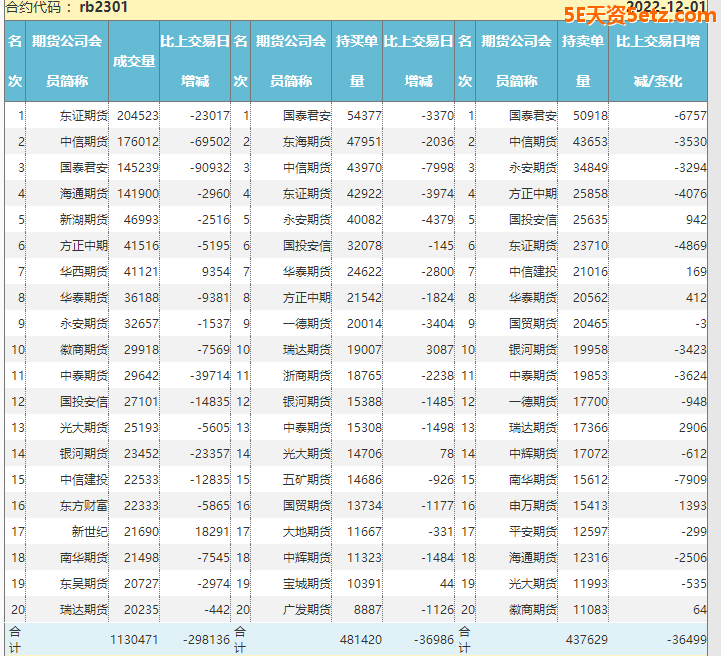The image size is (721, 656).
Task: Click 五矿期货 company name
Action: [307, 480]
